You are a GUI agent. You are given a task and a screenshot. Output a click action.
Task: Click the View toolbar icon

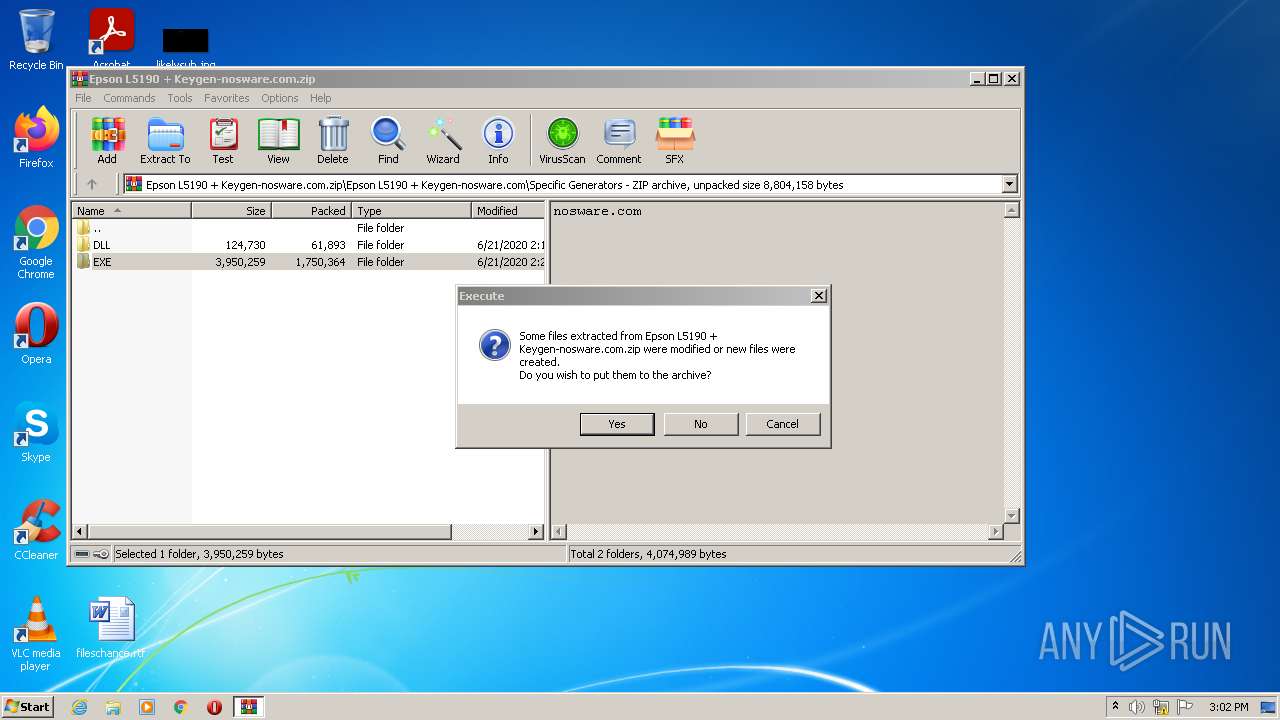pyautogui.click(x=278, y=141)
